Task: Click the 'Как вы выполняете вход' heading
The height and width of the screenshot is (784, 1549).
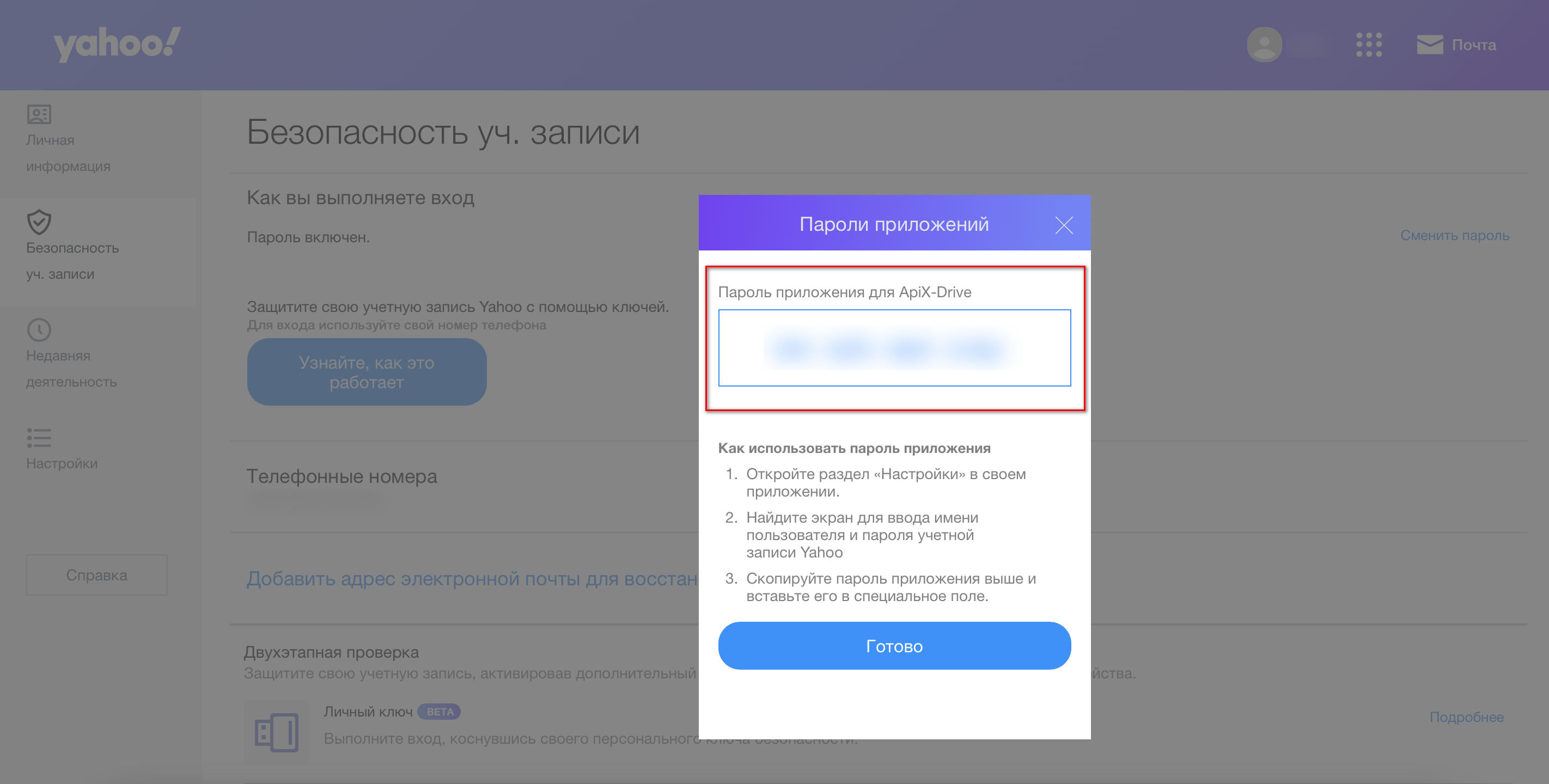Action: 360,197
